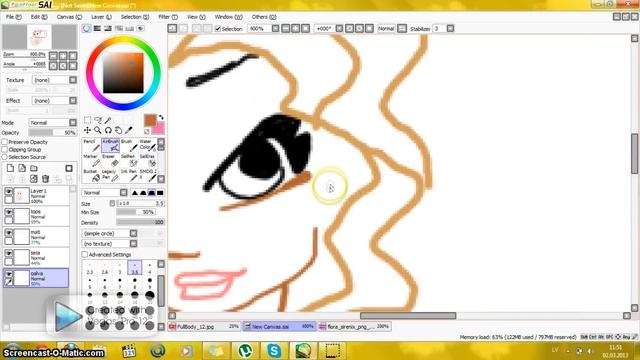Check Advanced Settings

(85, 254)
